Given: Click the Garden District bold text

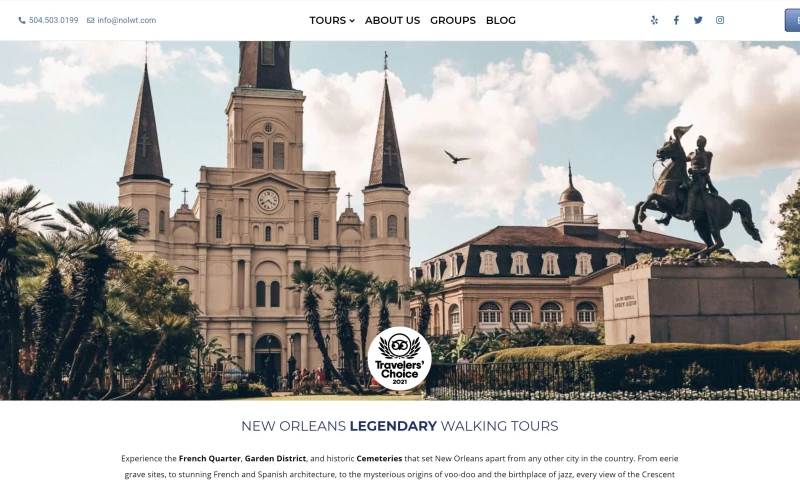Looking at the screenshot, I should click(276, 459).
